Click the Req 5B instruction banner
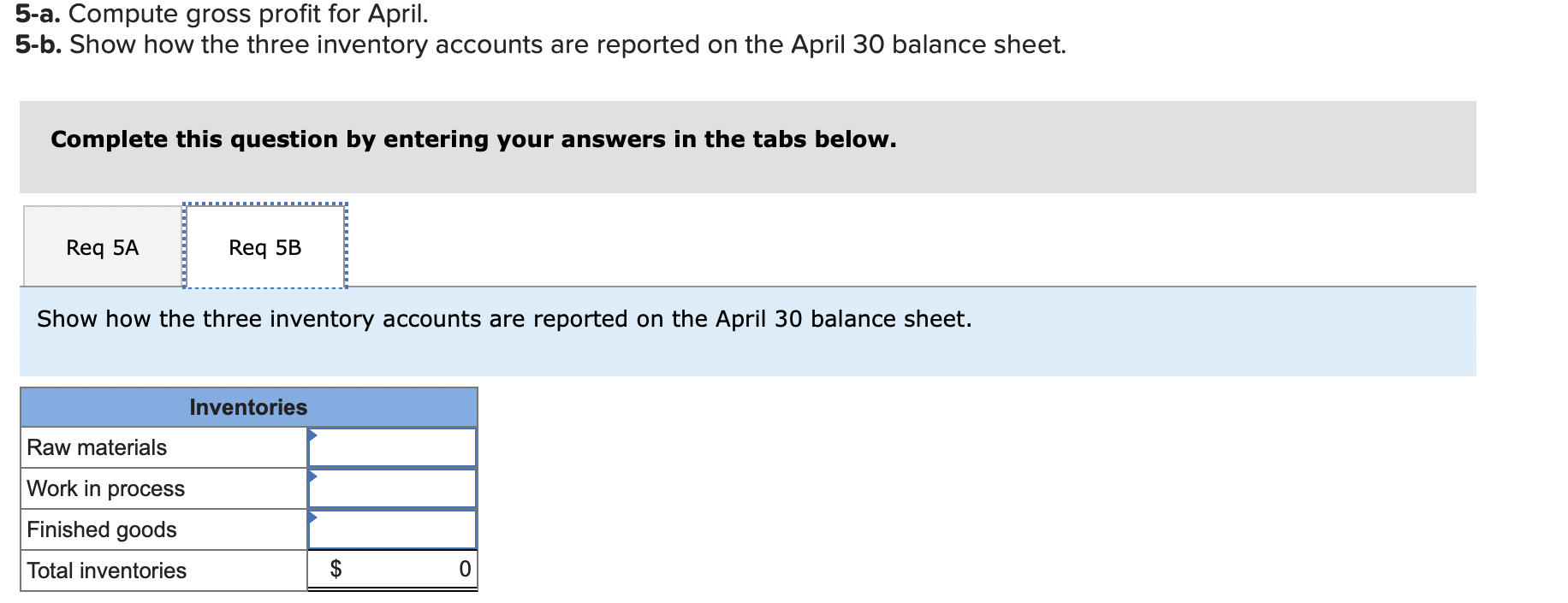This screenshot has height=603, width=1568. pyautogui.click(x=505, y=318)
